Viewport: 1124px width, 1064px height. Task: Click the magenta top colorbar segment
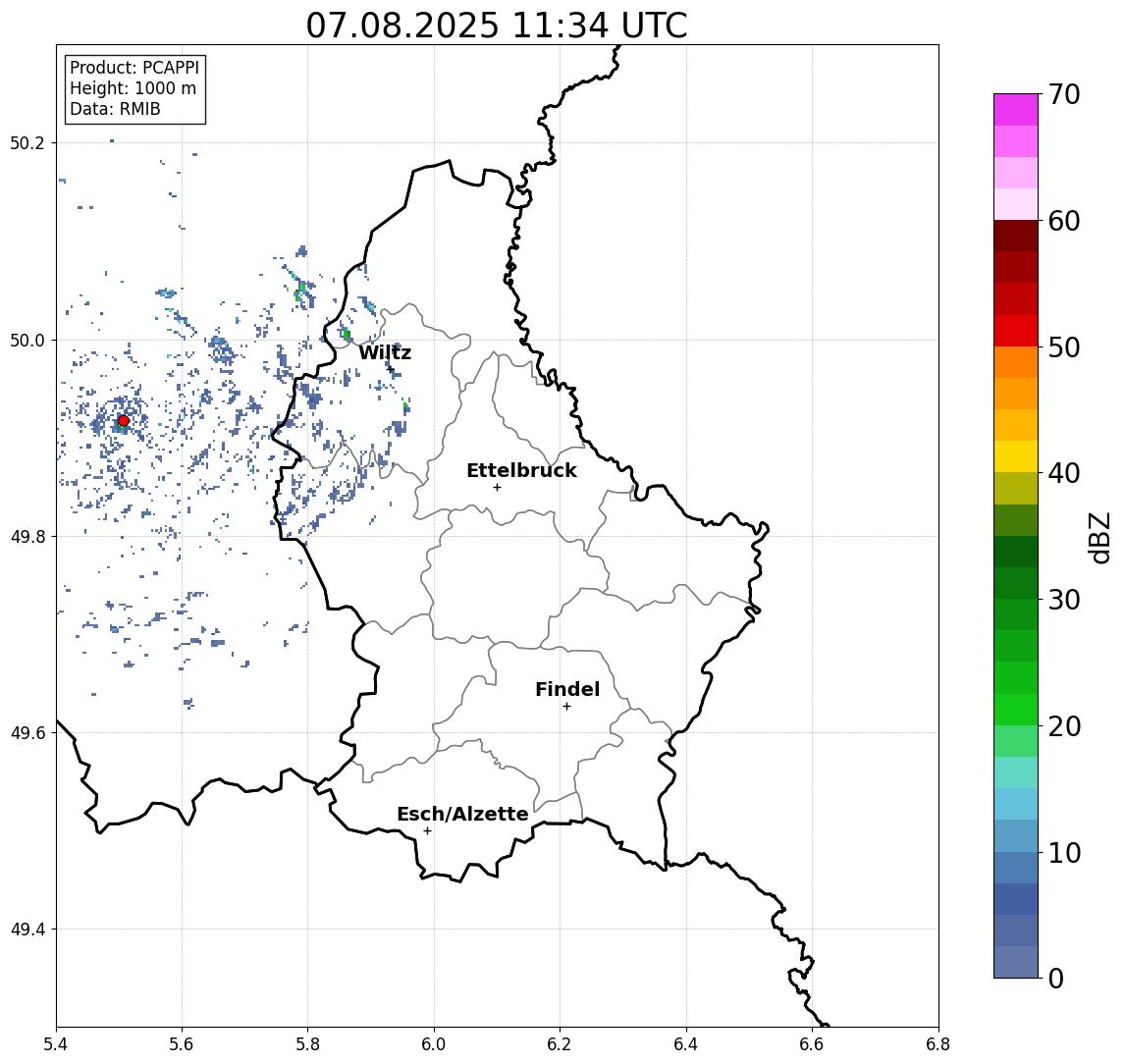click(1016, 110)
